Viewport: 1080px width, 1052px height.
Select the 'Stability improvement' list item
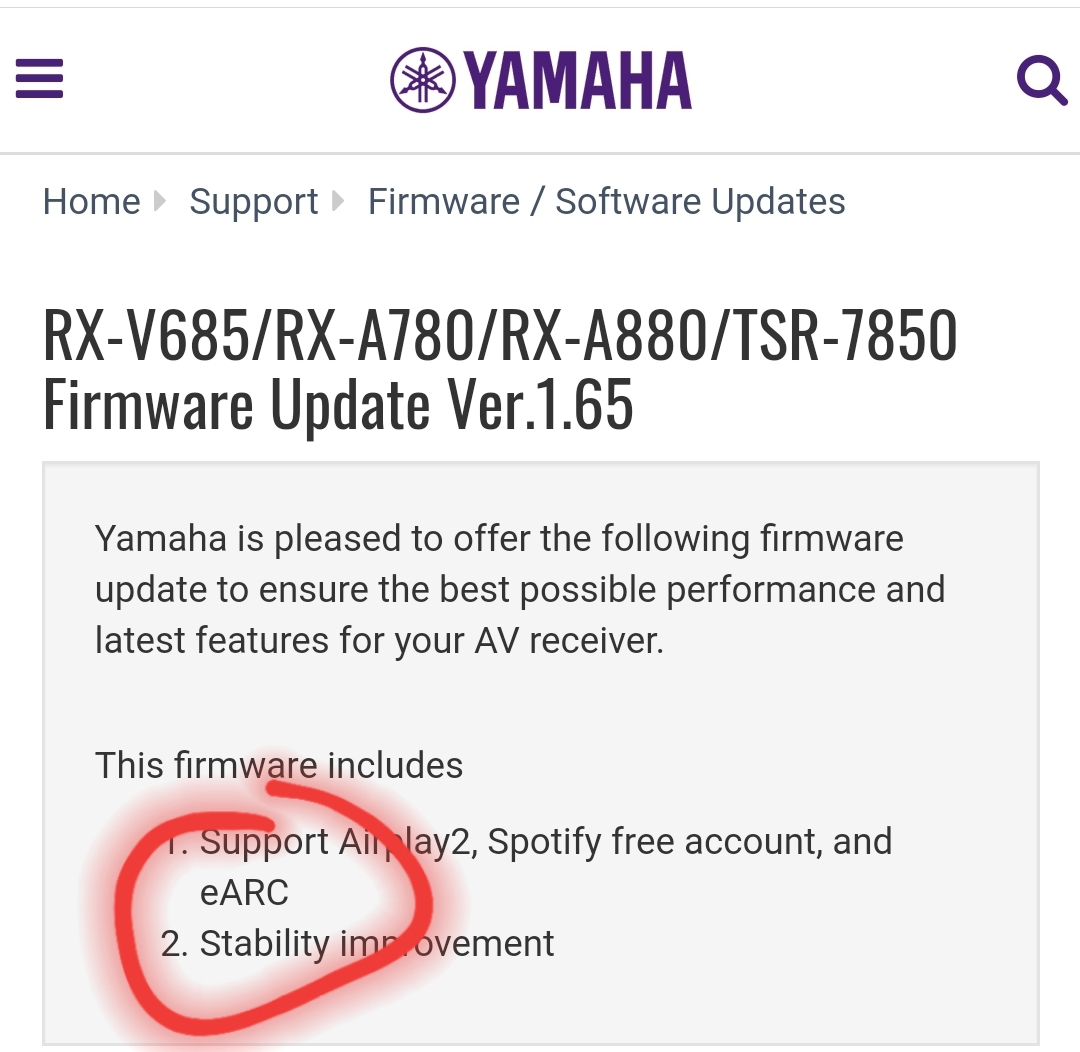click(x=377, y=944)
